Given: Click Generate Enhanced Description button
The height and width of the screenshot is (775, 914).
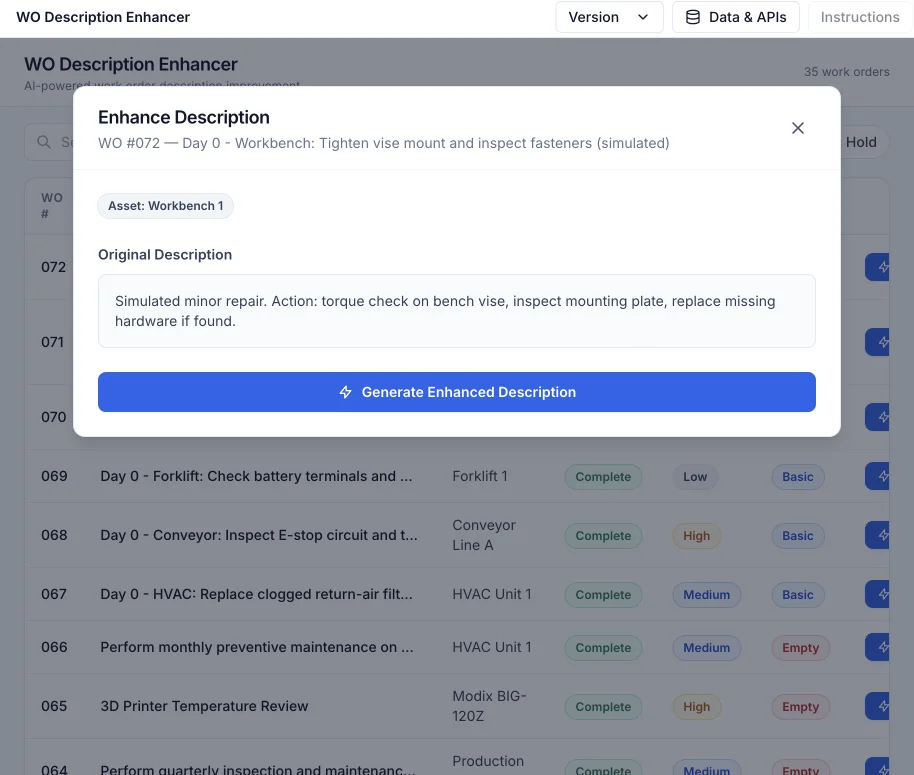Looking at the screenshot, I should [457, 392].
